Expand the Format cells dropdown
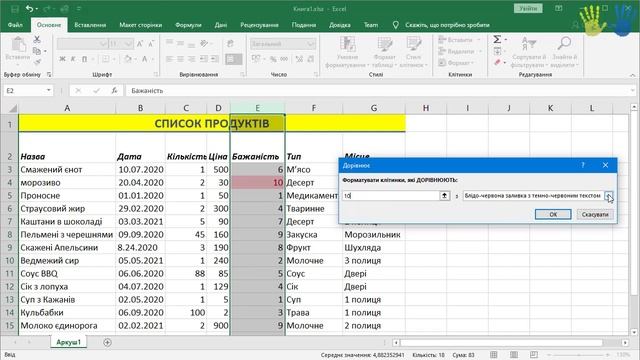Viewport: 640px width, 360px height. (473, 63)
